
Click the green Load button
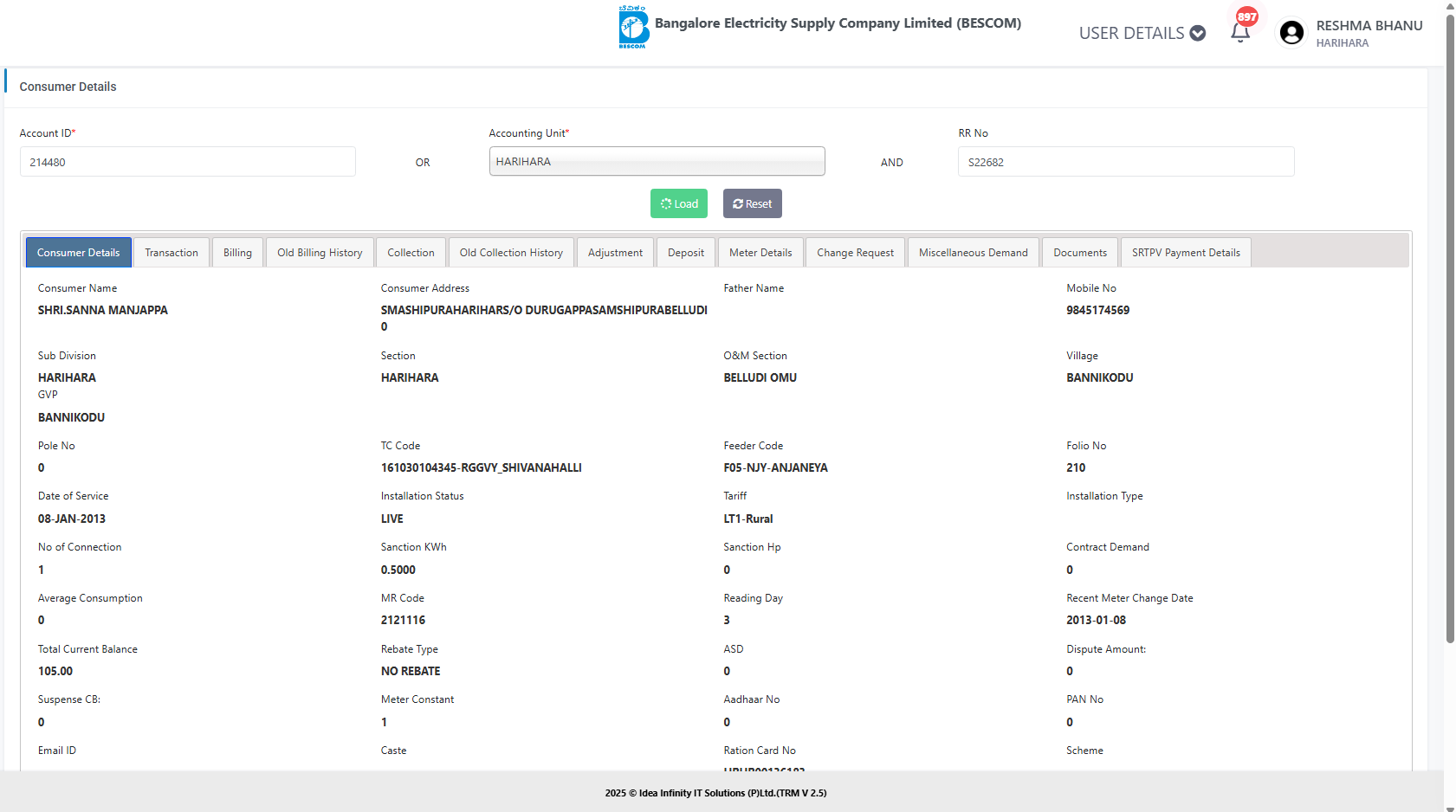tap(678, 203)
